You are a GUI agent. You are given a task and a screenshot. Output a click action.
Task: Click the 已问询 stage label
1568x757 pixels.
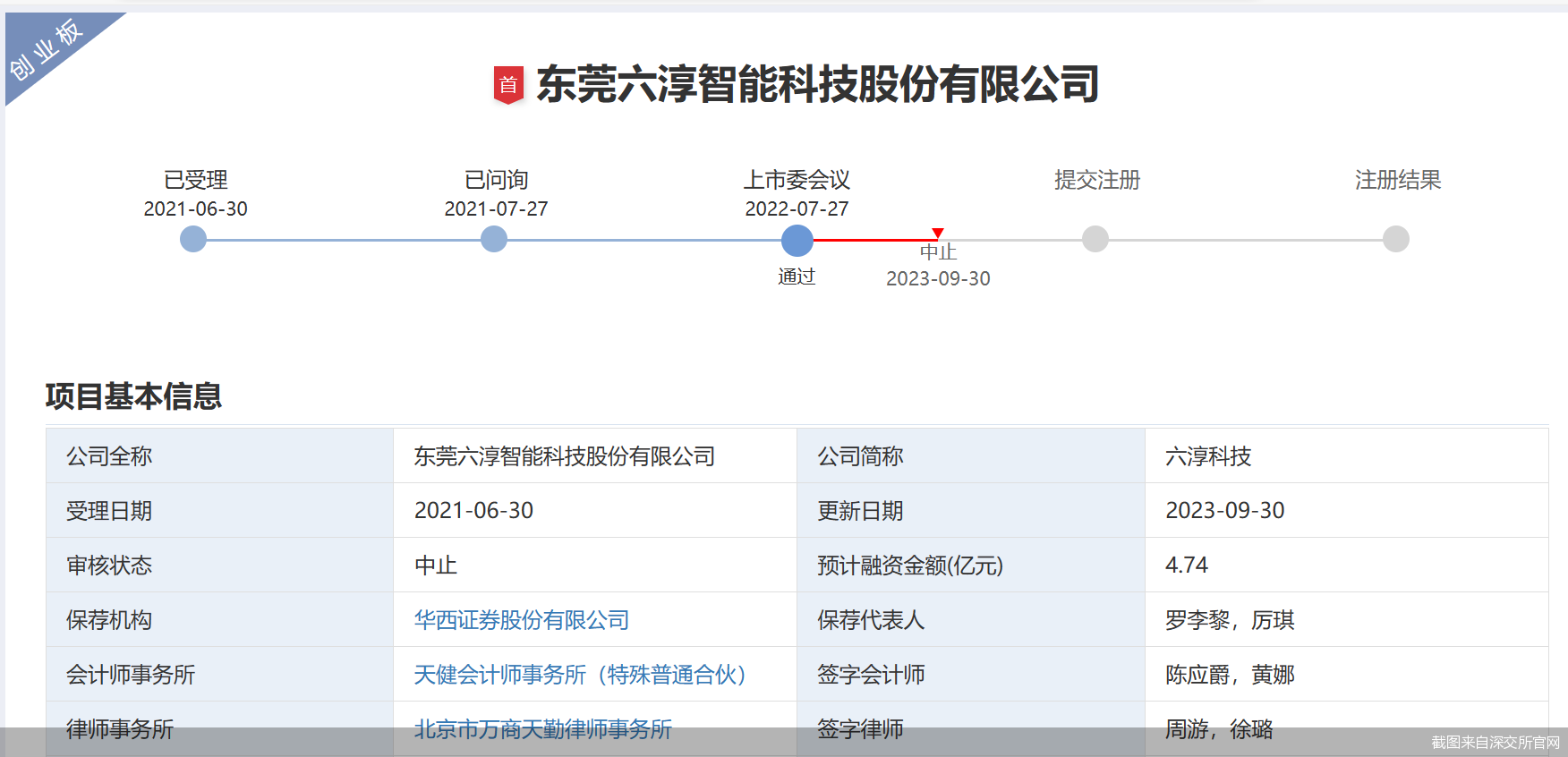click(497, 180)
